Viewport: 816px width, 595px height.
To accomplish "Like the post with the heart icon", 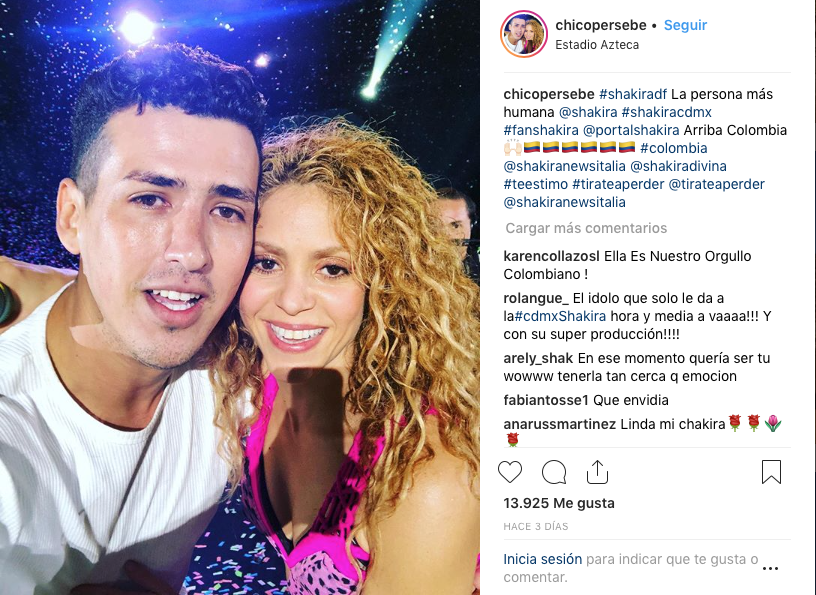I will pos(510,472).
